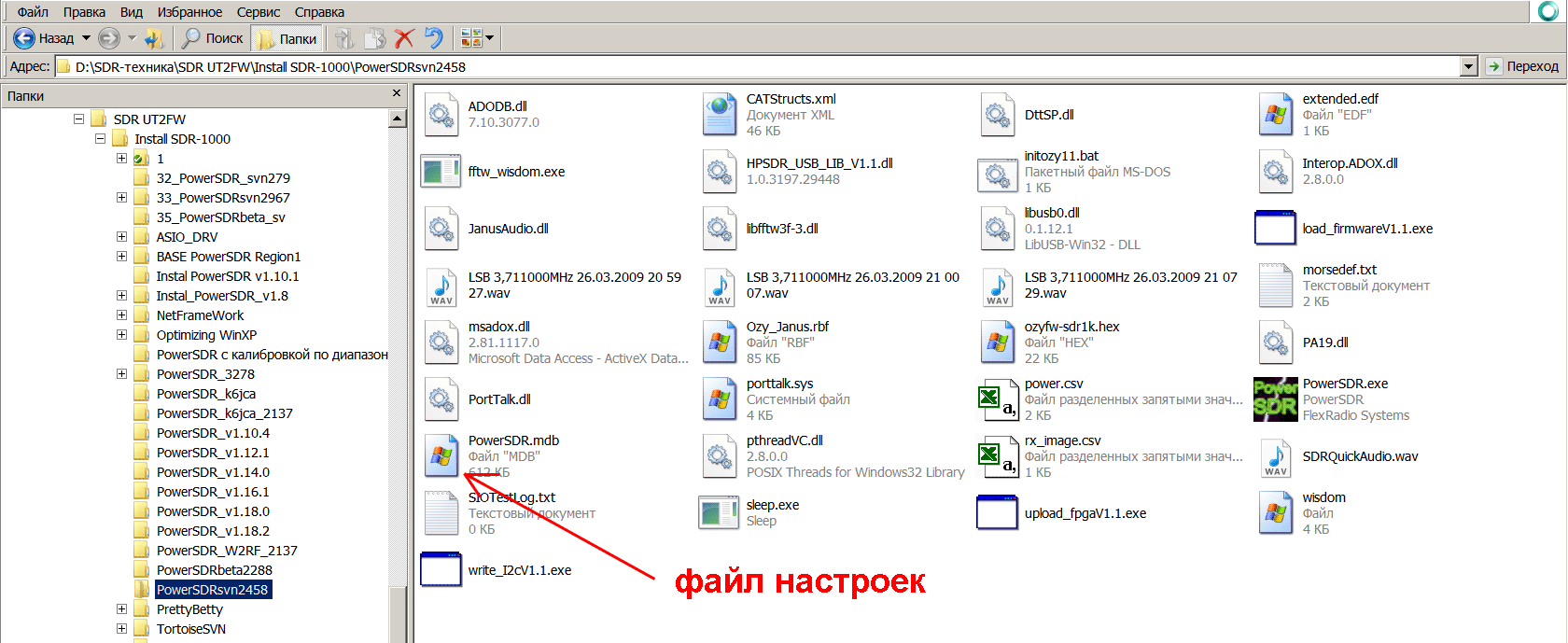
Task: Open the Вид menu
Action: pos(132,12)
